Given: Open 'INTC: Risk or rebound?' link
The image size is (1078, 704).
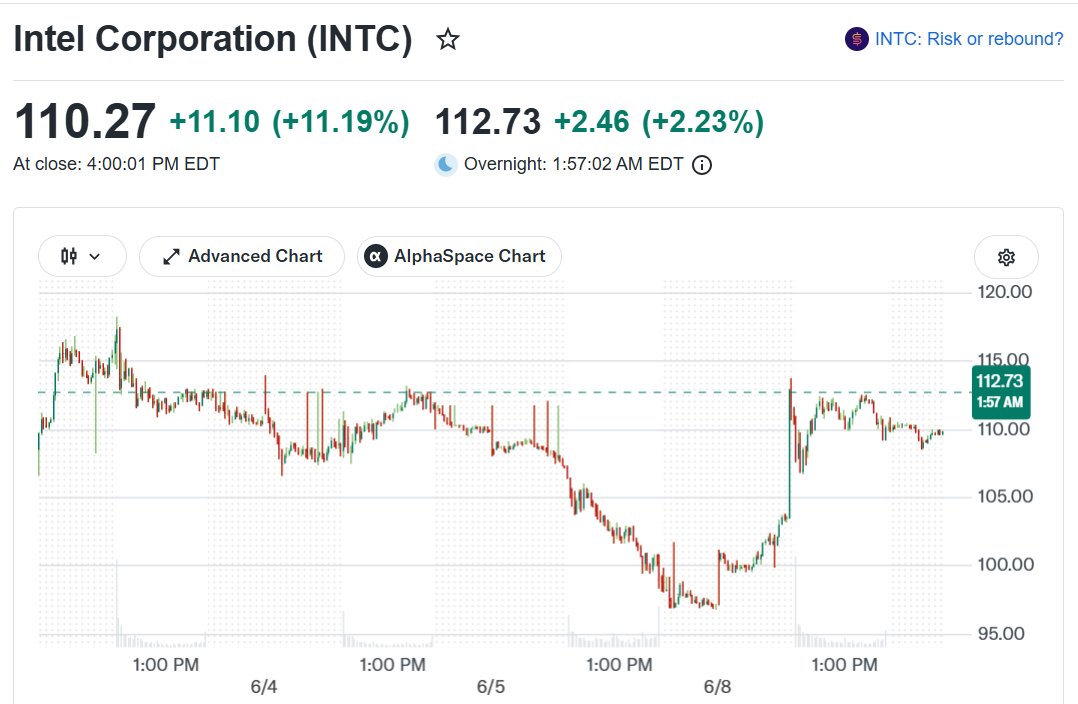Looking at the screenshot, I should pyautogui.click(x=969, y=39).
